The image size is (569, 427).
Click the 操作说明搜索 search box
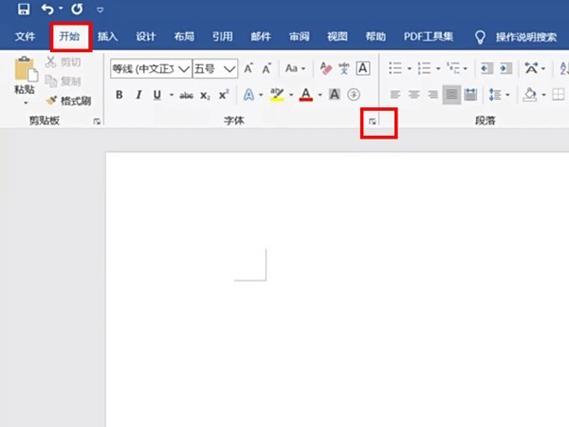coord(526,37)
